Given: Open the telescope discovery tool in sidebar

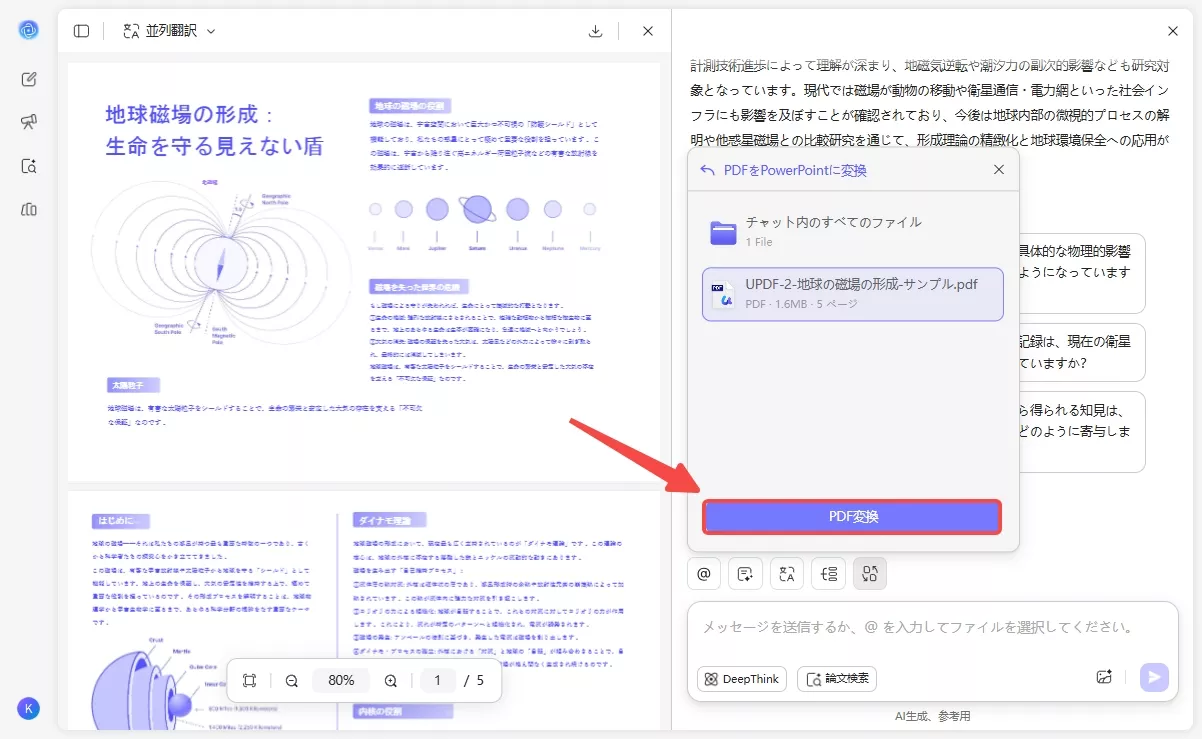Looking at the screenshot, I should pos(29,121).
